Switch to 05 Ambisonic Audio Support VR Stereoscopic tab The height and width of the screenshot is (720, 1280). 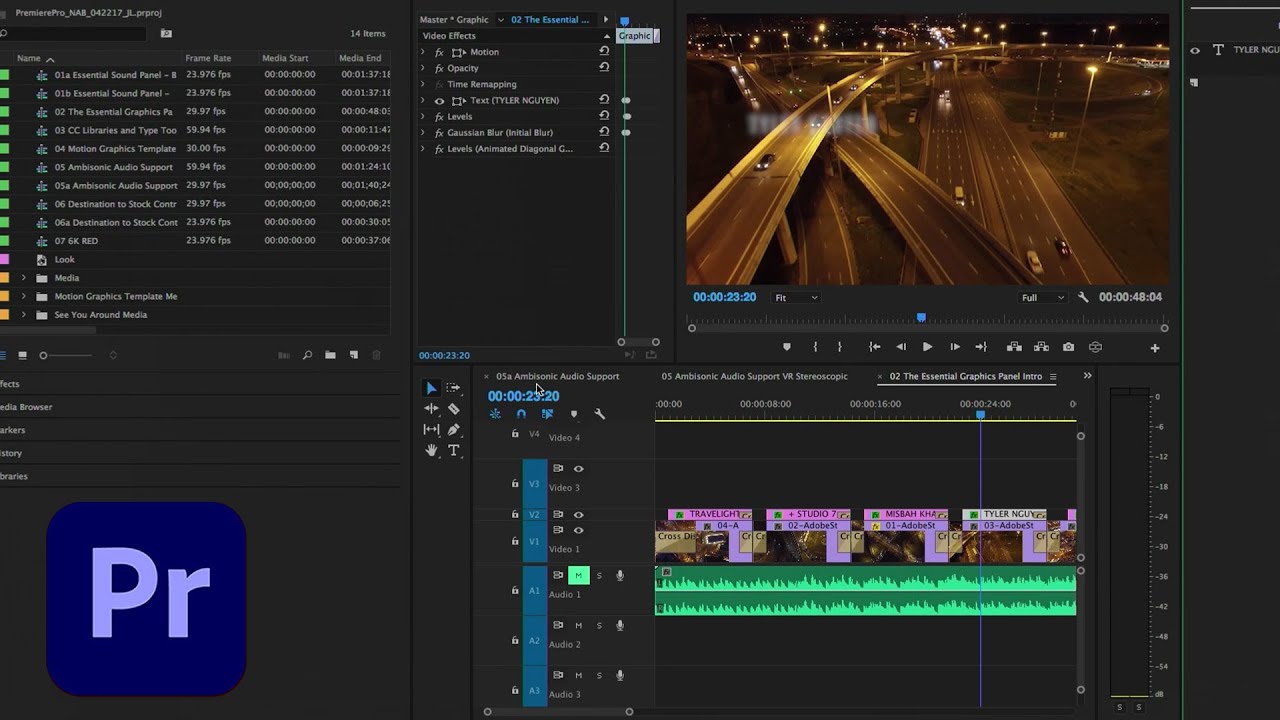(754, 376)
